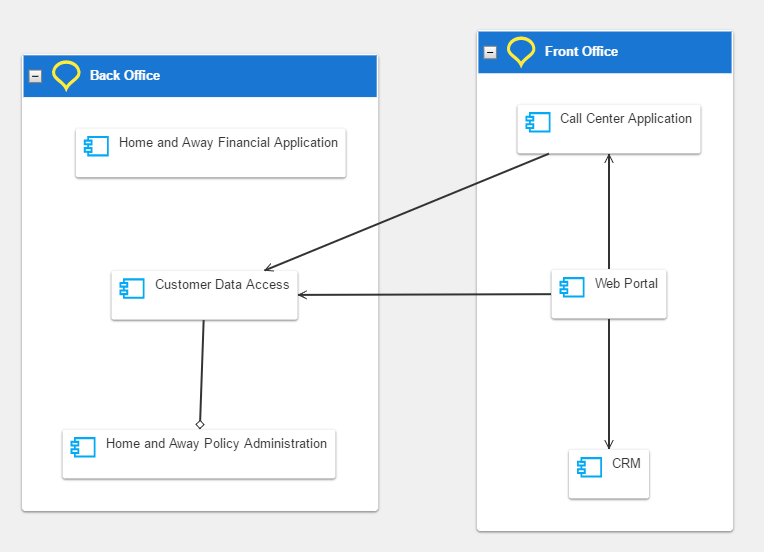Image resolution: width=764 pixels, height=552 pixels.
Task: Collapse the Back Office group
Action: point(35,76)
